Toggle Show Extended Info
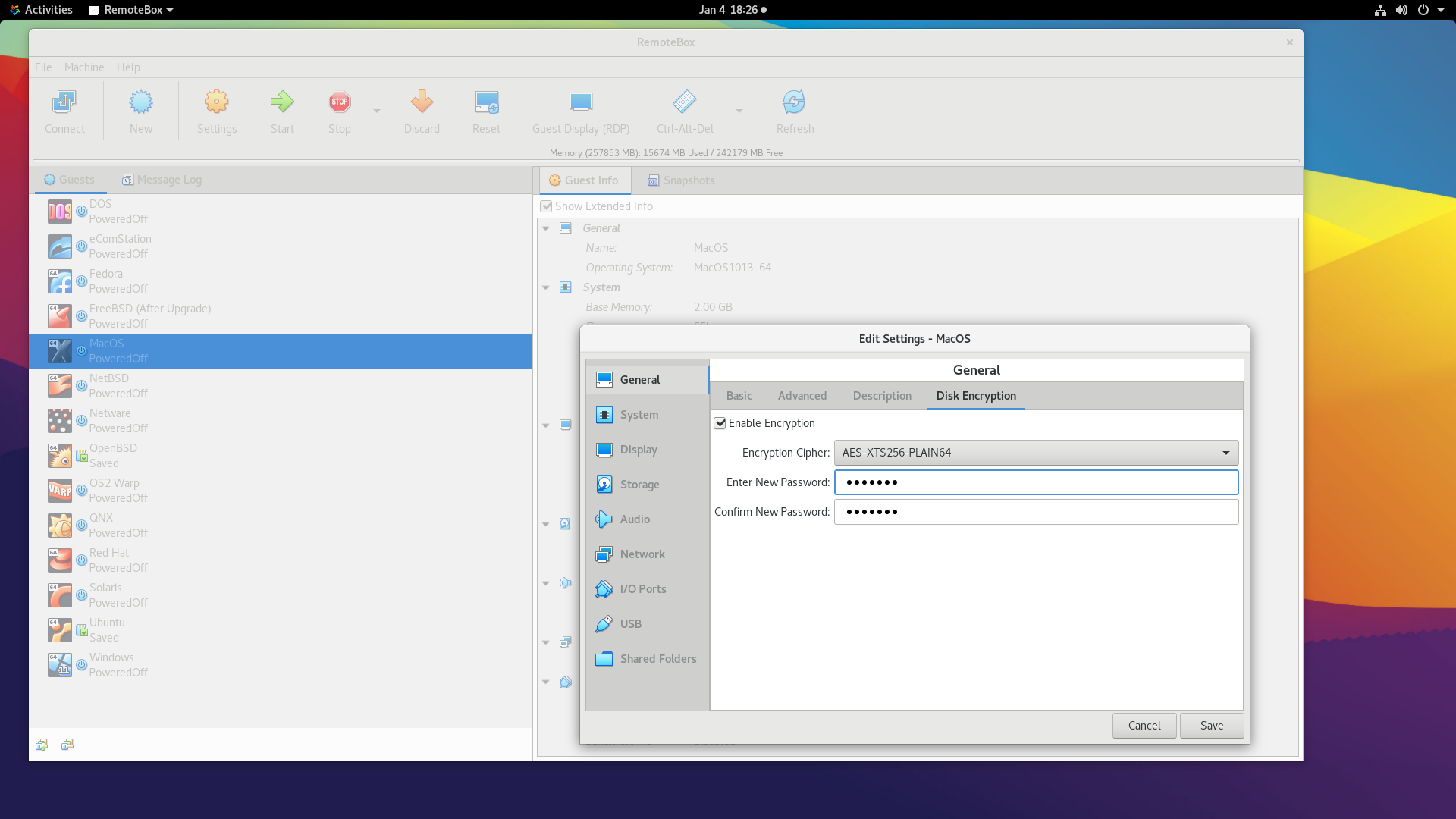1456x819 pixels. [x=547, y=206]
